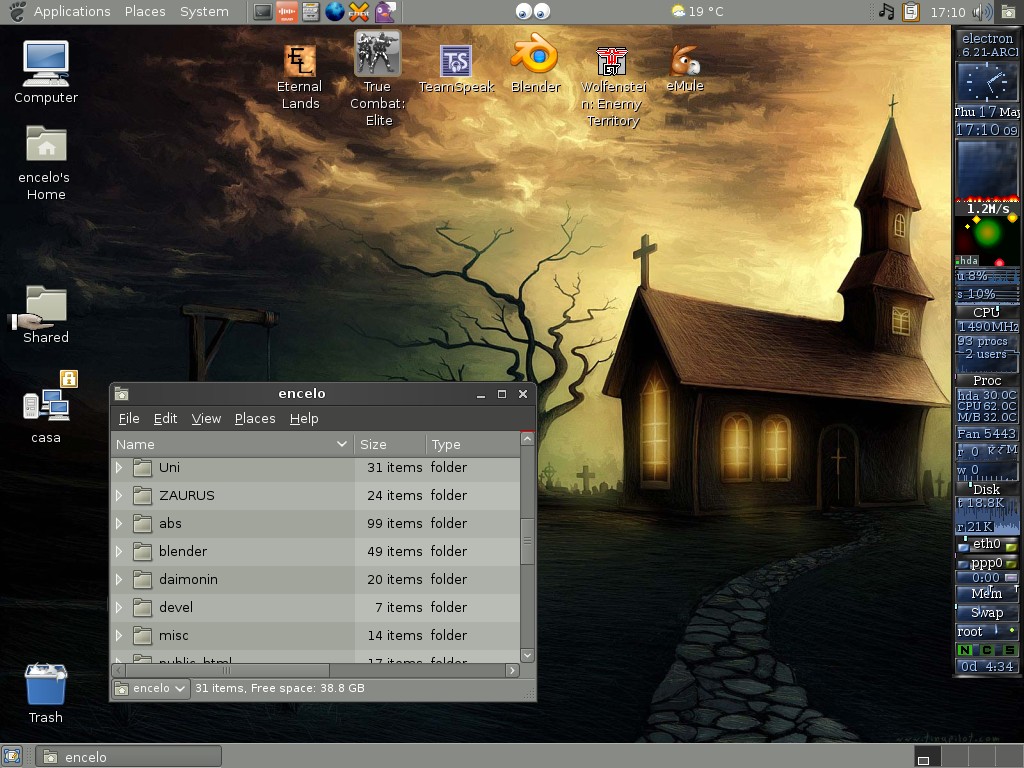This screenshot has height=768, width=1024.
Task: Sort the file list by Size column
Action: (x=389, y=444)
